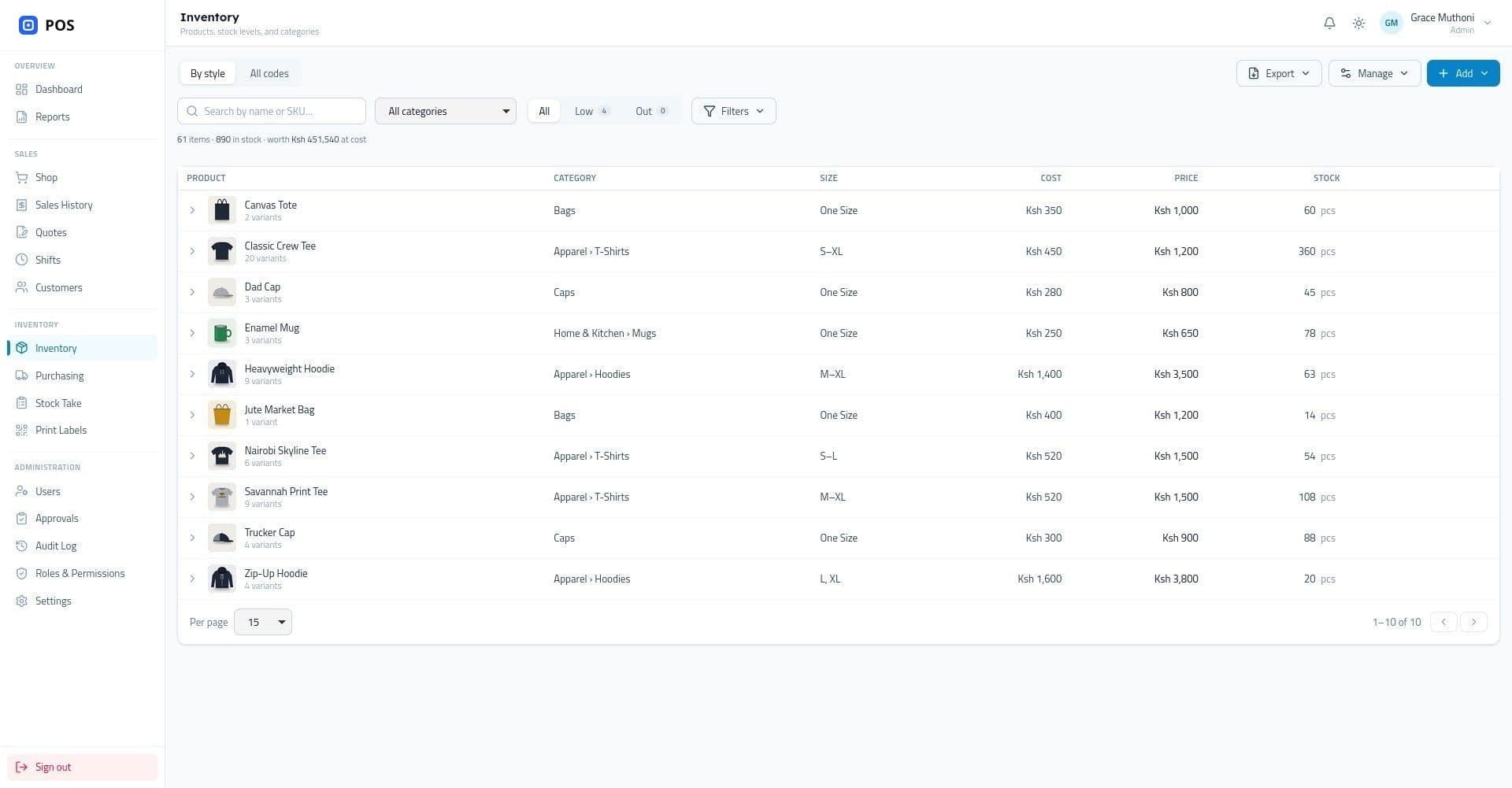Open Dashboard from the sidebar

coord(82,90)
